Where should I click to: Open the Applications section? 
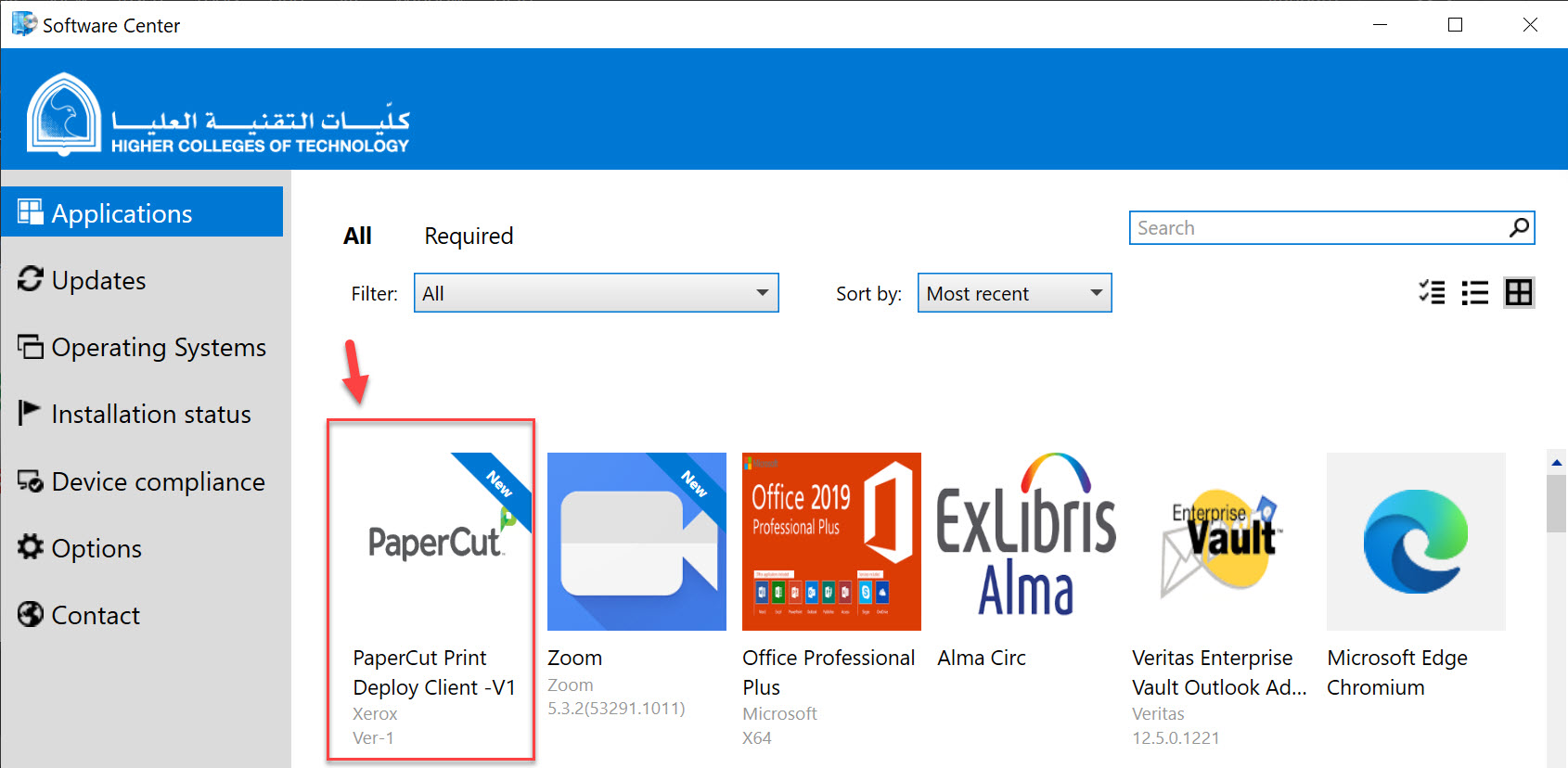point(142,212)
